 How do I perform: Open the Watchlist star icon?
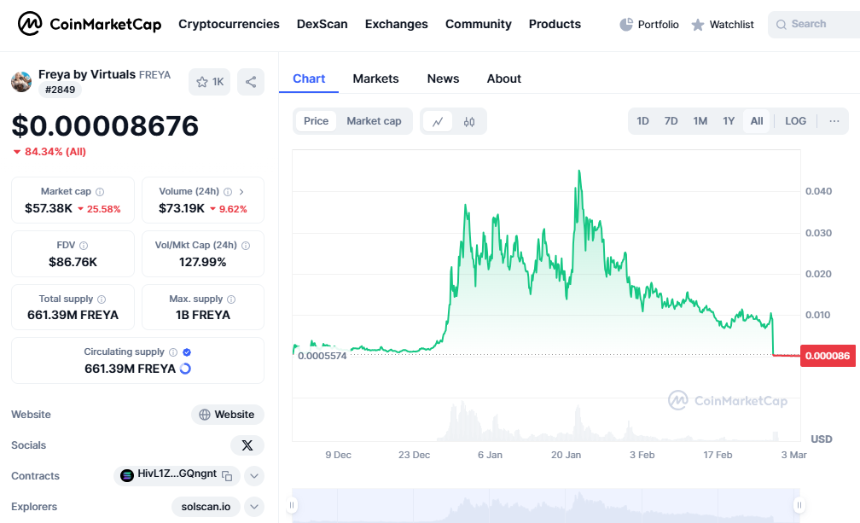point(698,25)
